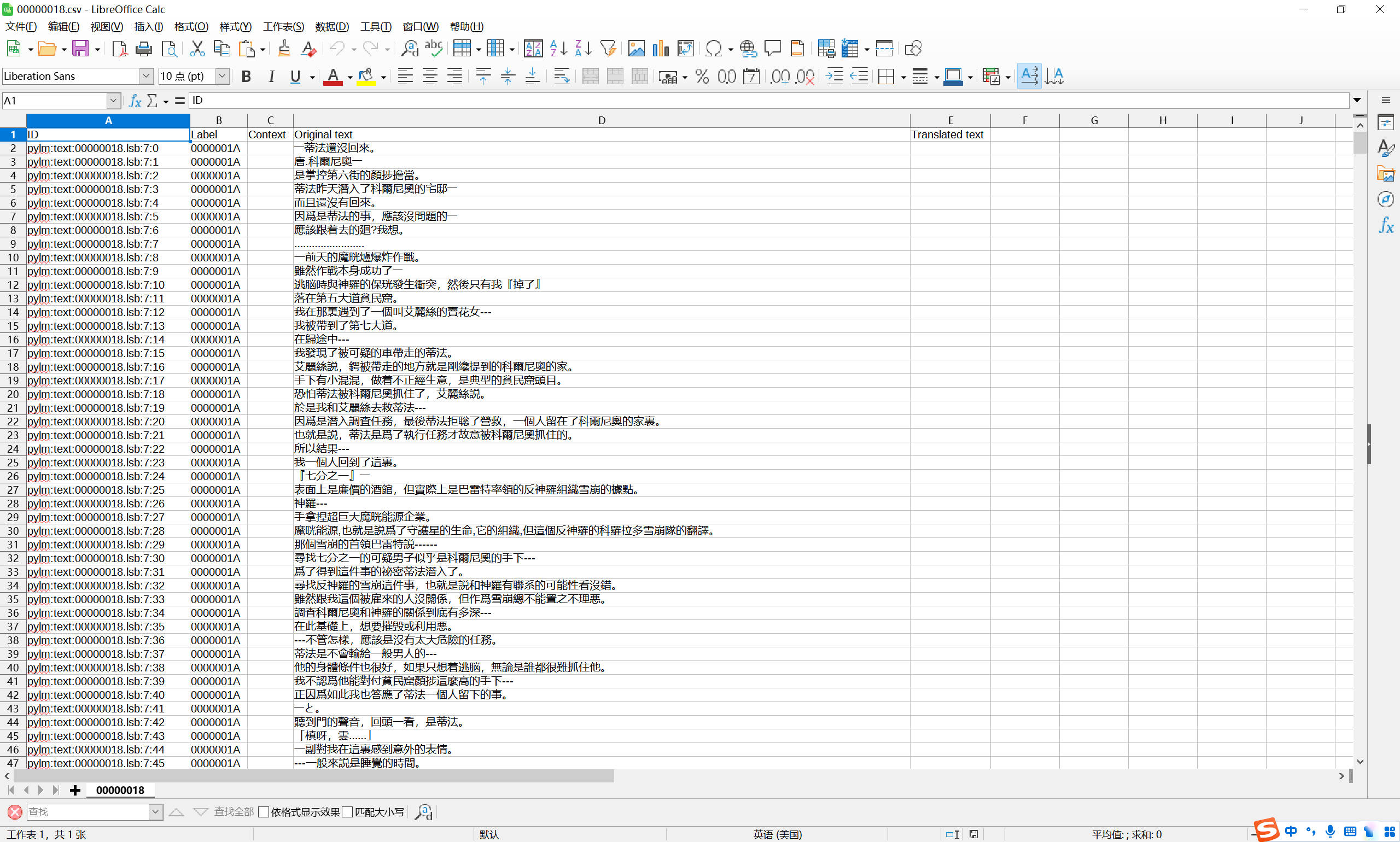Viewport: 1400px width, 842px height.
Task: Select the Clone Formatting tool
Action: point(284,48)
